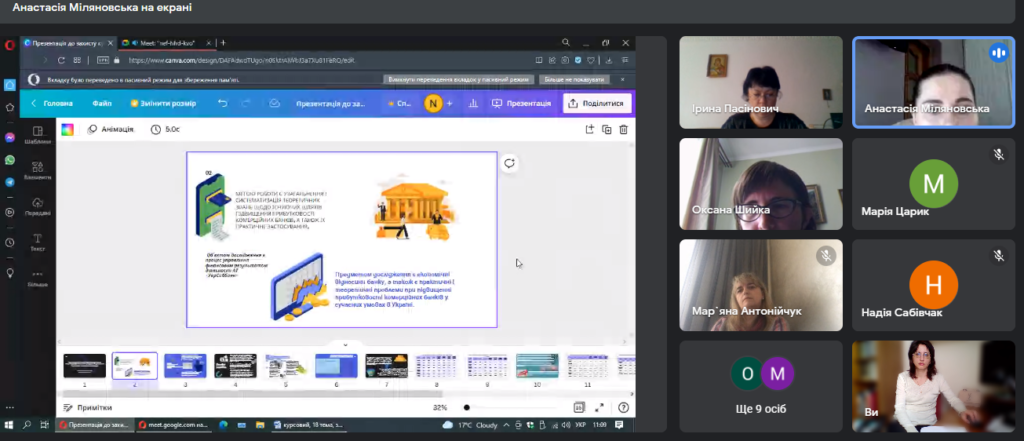Click the presentation title Презентація до за...

[x=330, y=103]
